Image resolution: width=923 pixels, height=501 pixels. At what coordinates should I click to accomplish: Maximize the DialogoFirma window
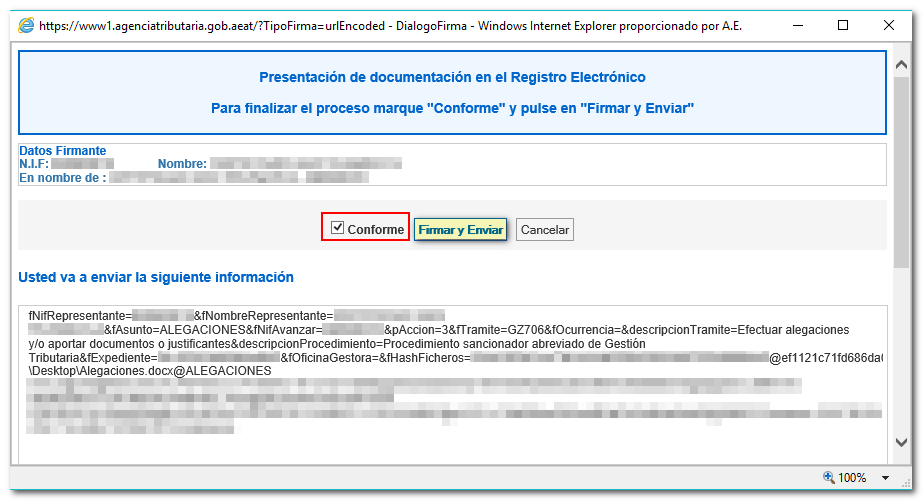pyautogui.click(x=843, y=25)
